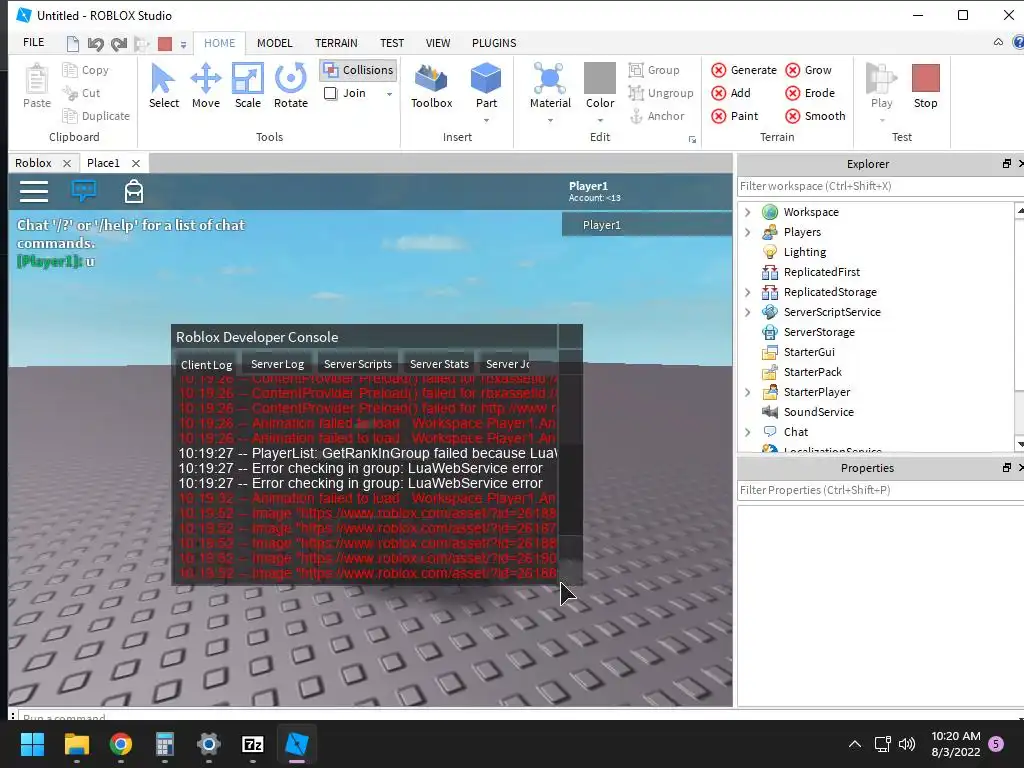The height and width of the screenshot is (768, 1024).
Task: Select the terrain Grow tool
Action: pos(808,70)
